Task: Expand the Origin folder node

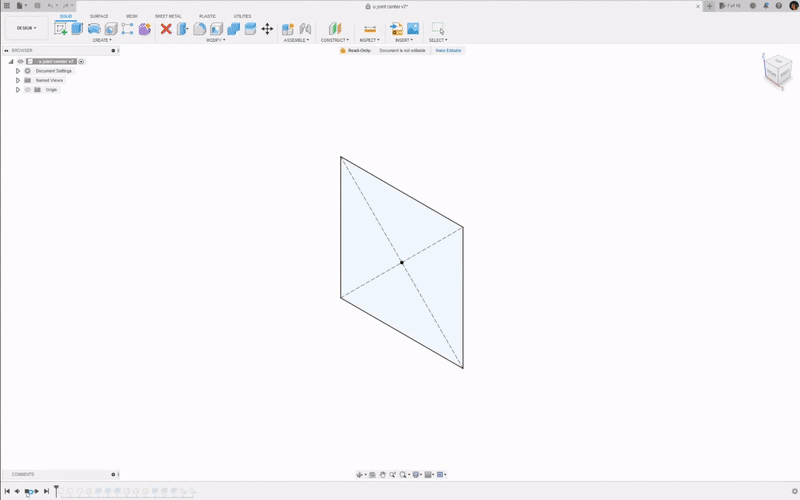Action: [18, 90]
